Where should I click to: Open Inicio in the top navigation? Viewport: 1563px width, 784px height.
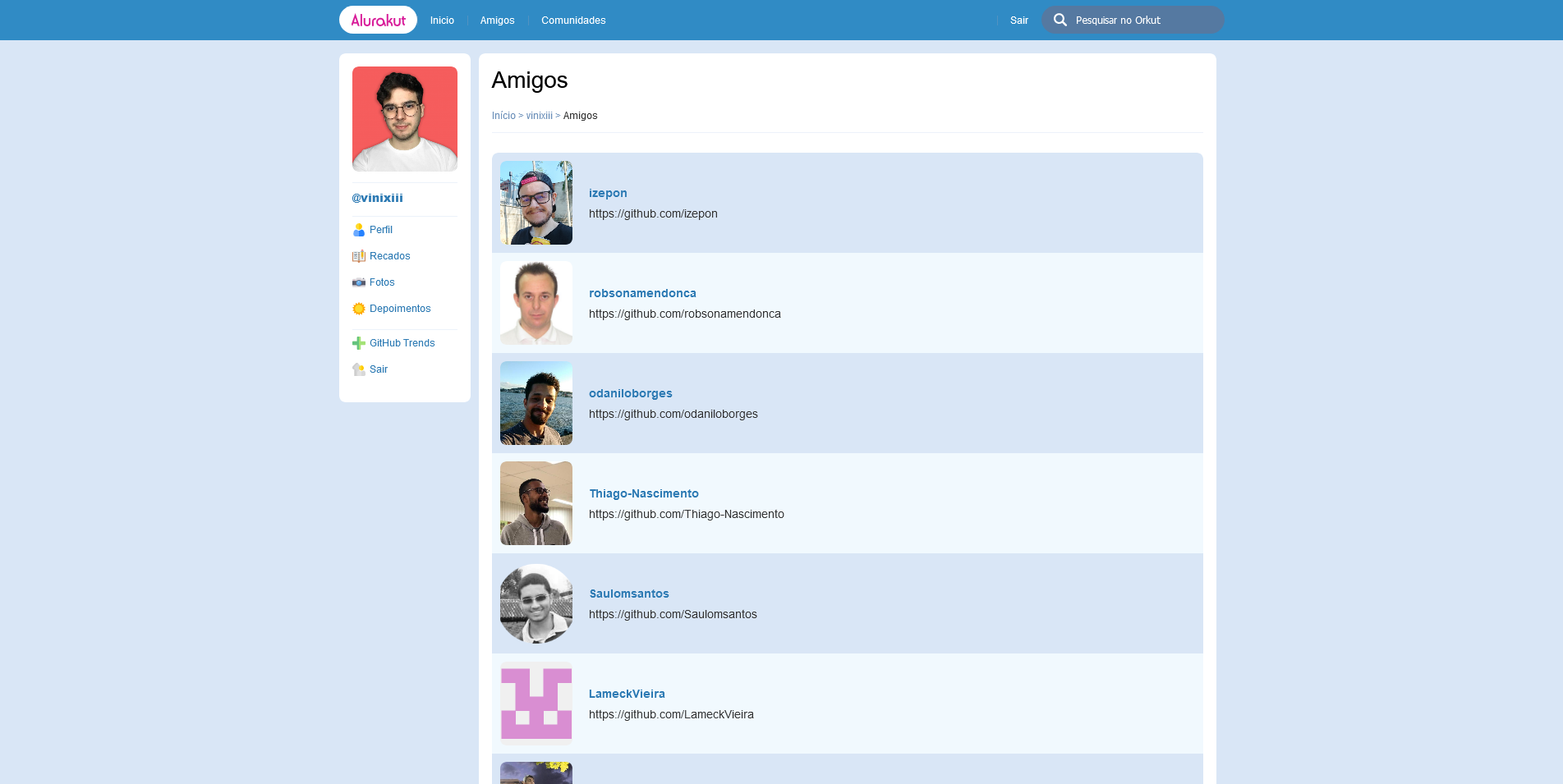click(x=442, y=21)
